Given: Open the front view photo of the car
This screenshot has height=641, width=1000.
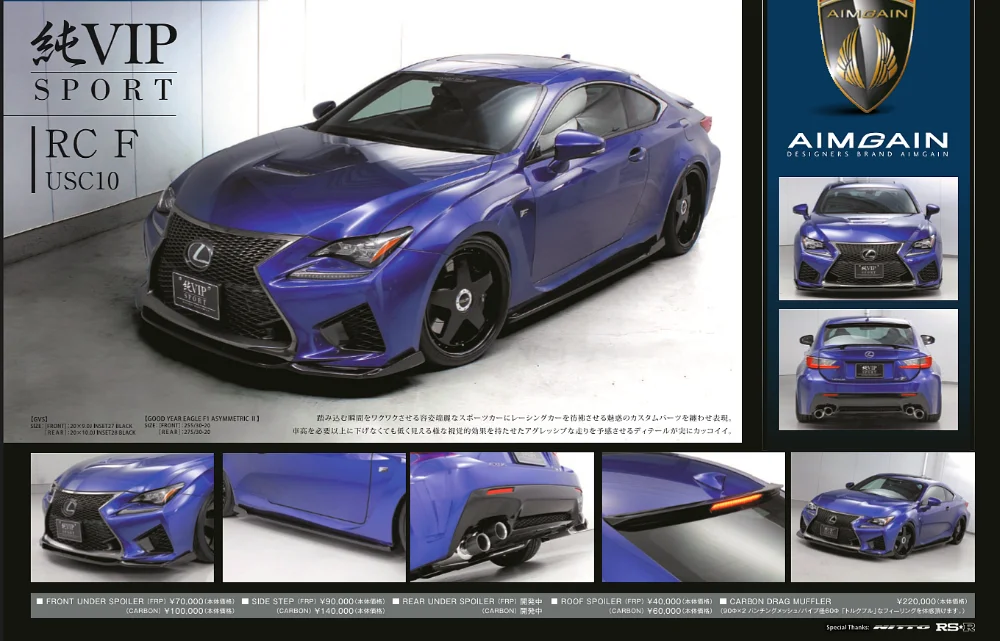Looking at the screenshot, I should click(868, 238).
